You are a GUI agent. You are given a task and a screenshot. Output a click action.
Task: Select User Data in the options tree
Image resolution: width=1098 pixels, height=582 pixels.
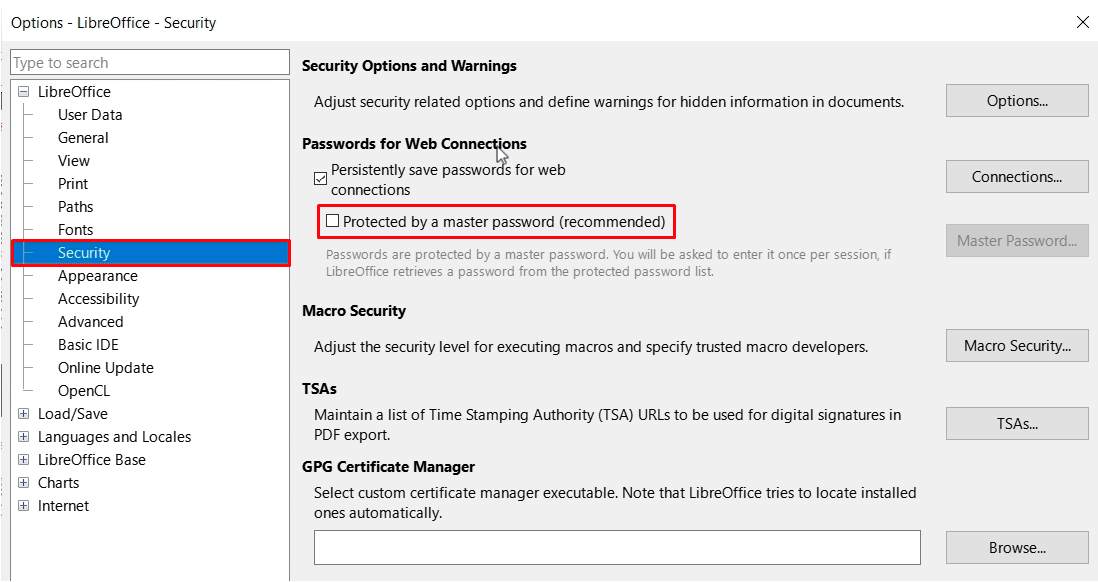[90, 115]
